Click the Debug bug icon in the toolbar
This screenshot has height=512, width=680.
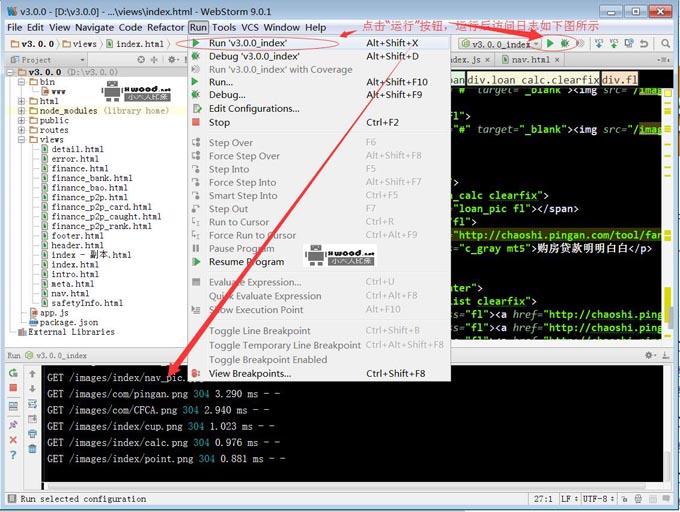pyautogui.click(x=565, y=43)
